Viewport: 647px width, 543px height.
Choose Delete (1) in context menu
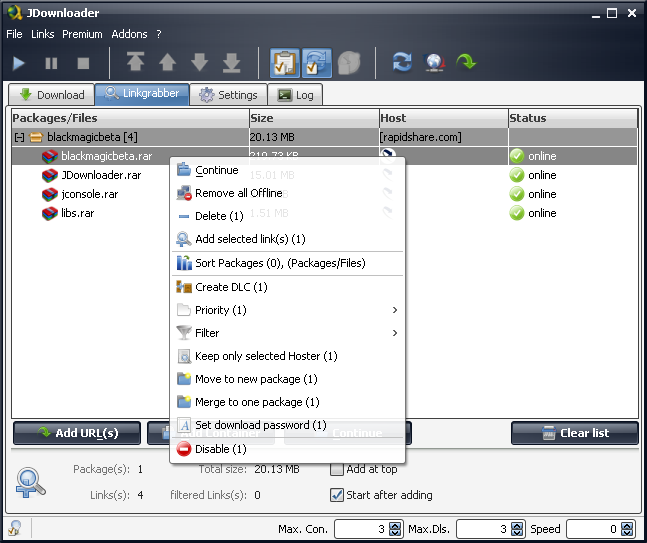click(x=288, y=216)
